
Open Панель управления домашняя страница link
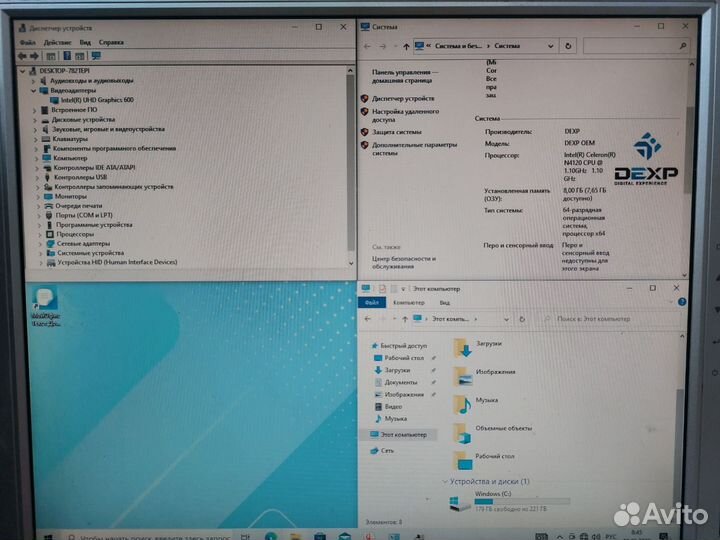coord(405,76)
